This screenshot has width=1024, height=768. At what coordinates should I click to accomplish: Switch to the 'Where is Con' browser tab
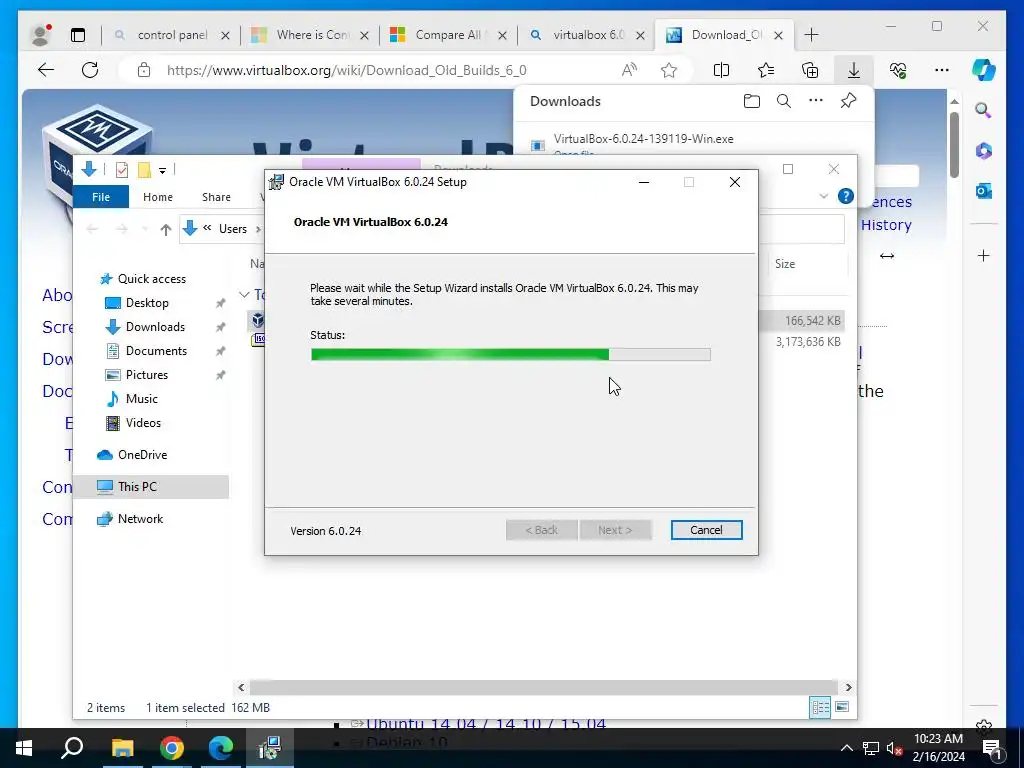tap(313, 35)
